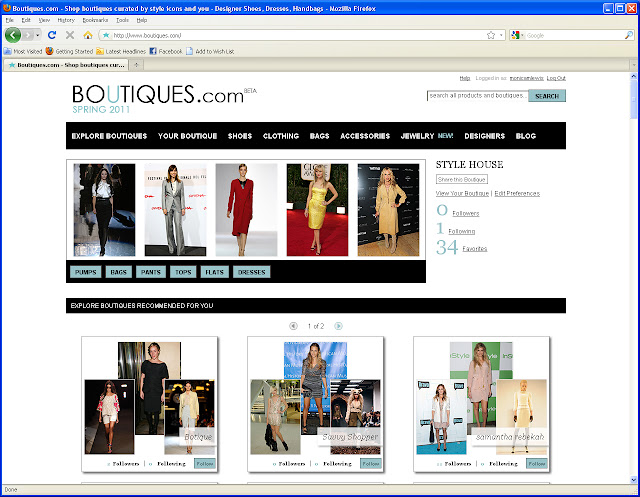Click the search all products input field
The image size is (640, 497).
tap(478, 96)
